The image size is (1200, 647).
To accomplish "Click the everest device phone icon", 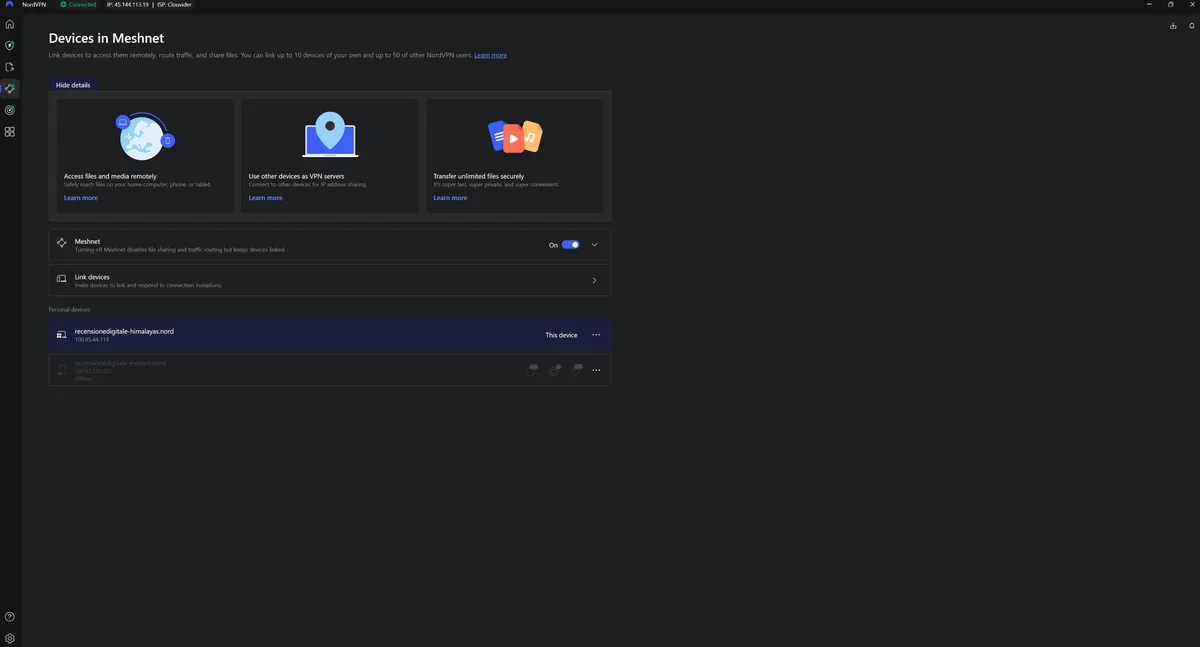I will pyautogui.click(x=62, y=370).
